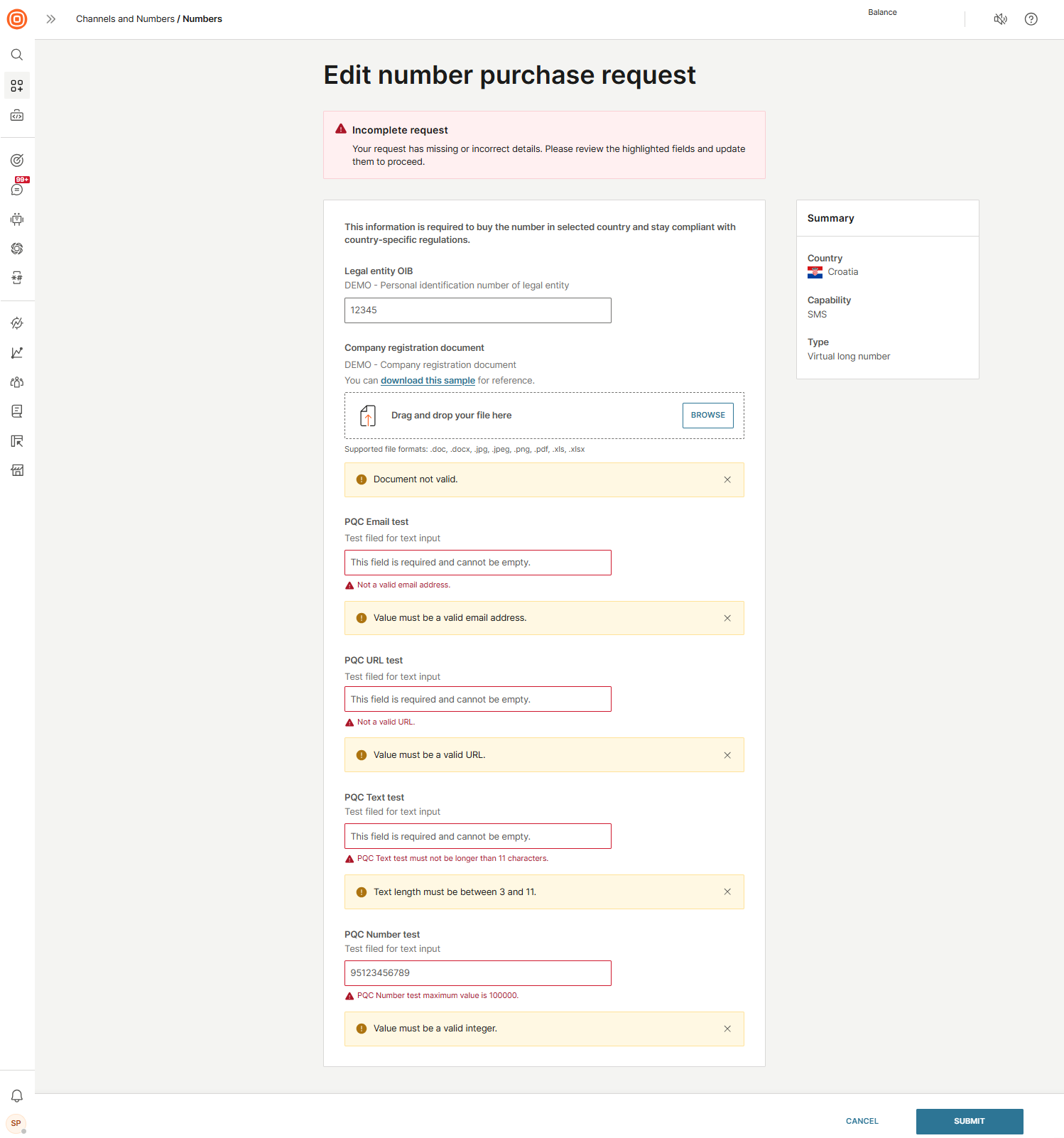This screenshot has width=1064, height=1138.
Task: Expand the sidebar with the double chevron
Action: [51, 19]
